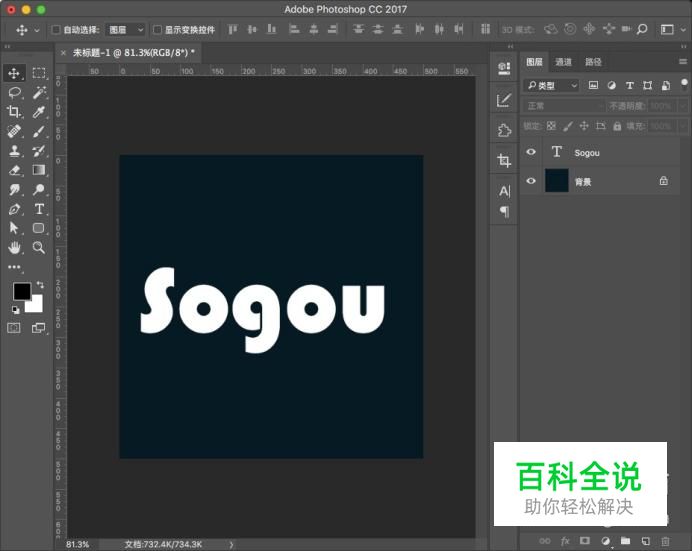Viewport: 692px width, 551px height.
Task: Choose the Zoom magnifier tool
Action: pos(39,247)
